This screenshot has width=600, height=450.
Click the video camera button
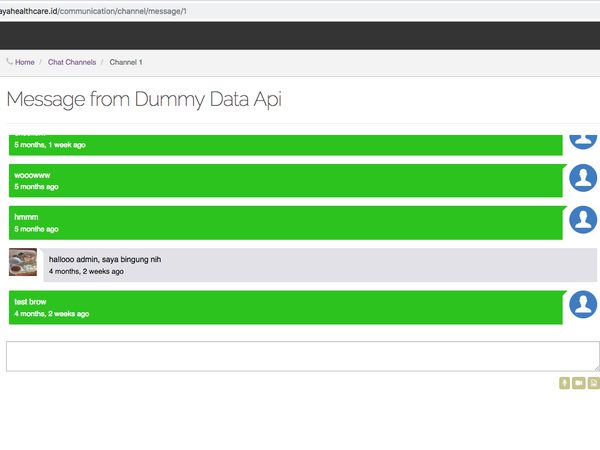tap(579, 383)
